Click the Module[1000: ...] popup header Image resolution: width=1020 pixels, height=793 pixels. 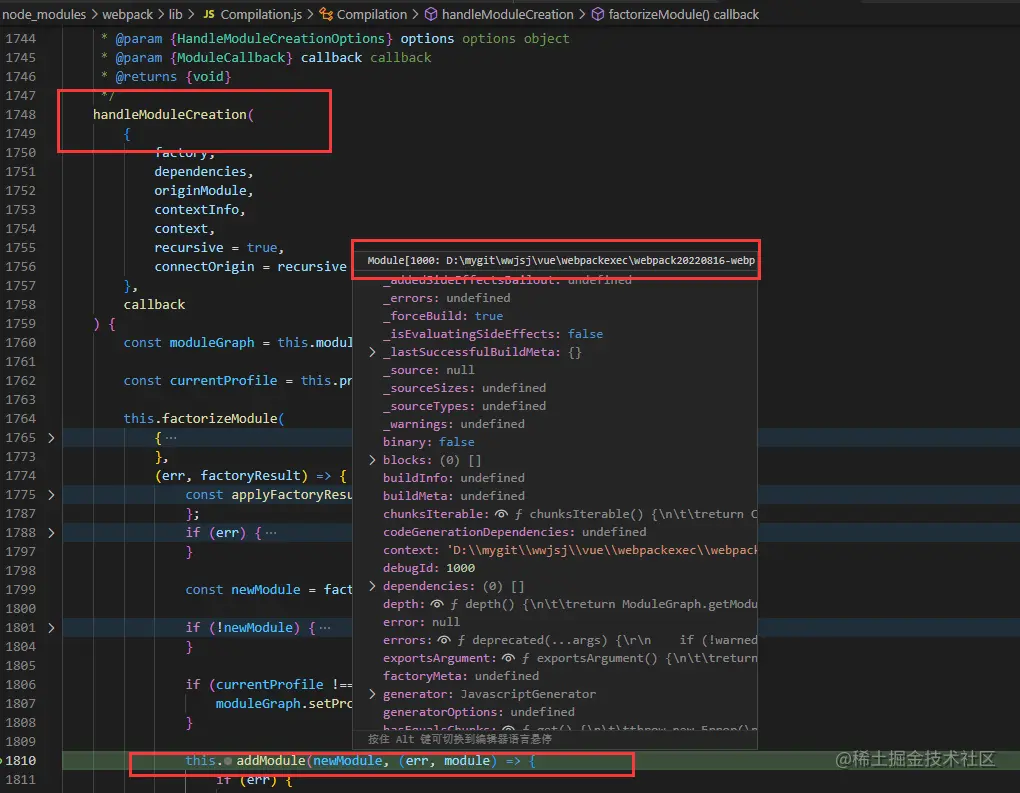pyautogui.click(x=561, y=260)
